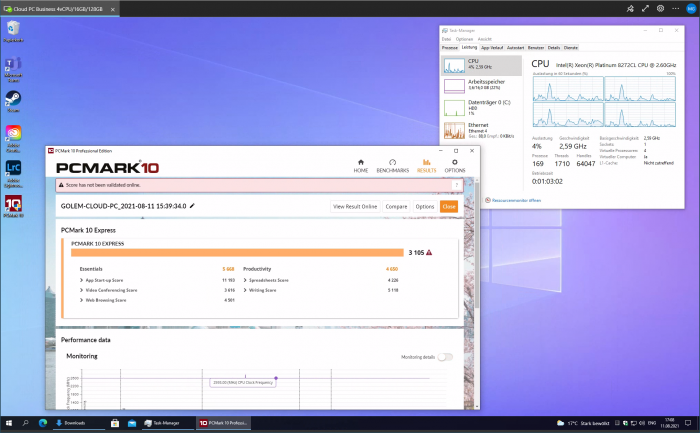Launch Lightroom Classic desktop shortcut

click(13, 174)
